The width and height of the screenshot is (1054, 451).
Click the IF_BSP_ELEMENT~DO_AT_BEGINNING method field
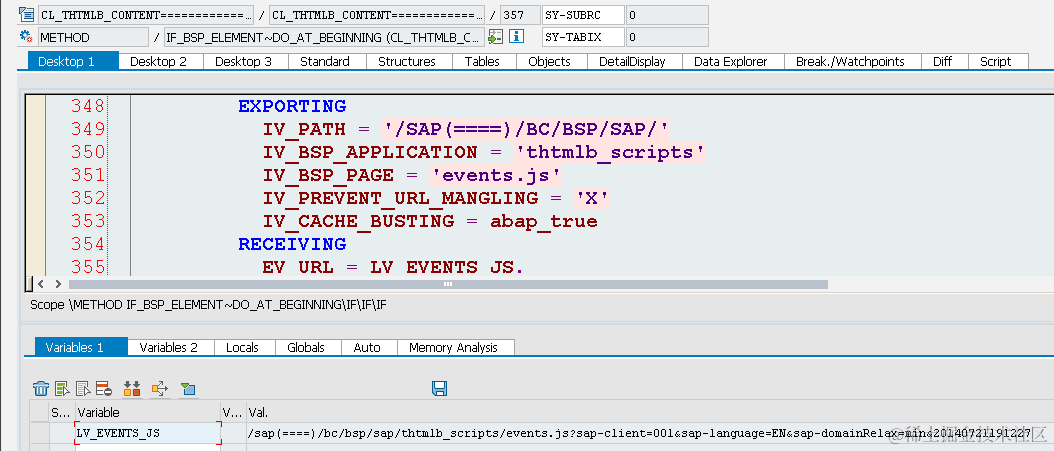coord(323,37)
